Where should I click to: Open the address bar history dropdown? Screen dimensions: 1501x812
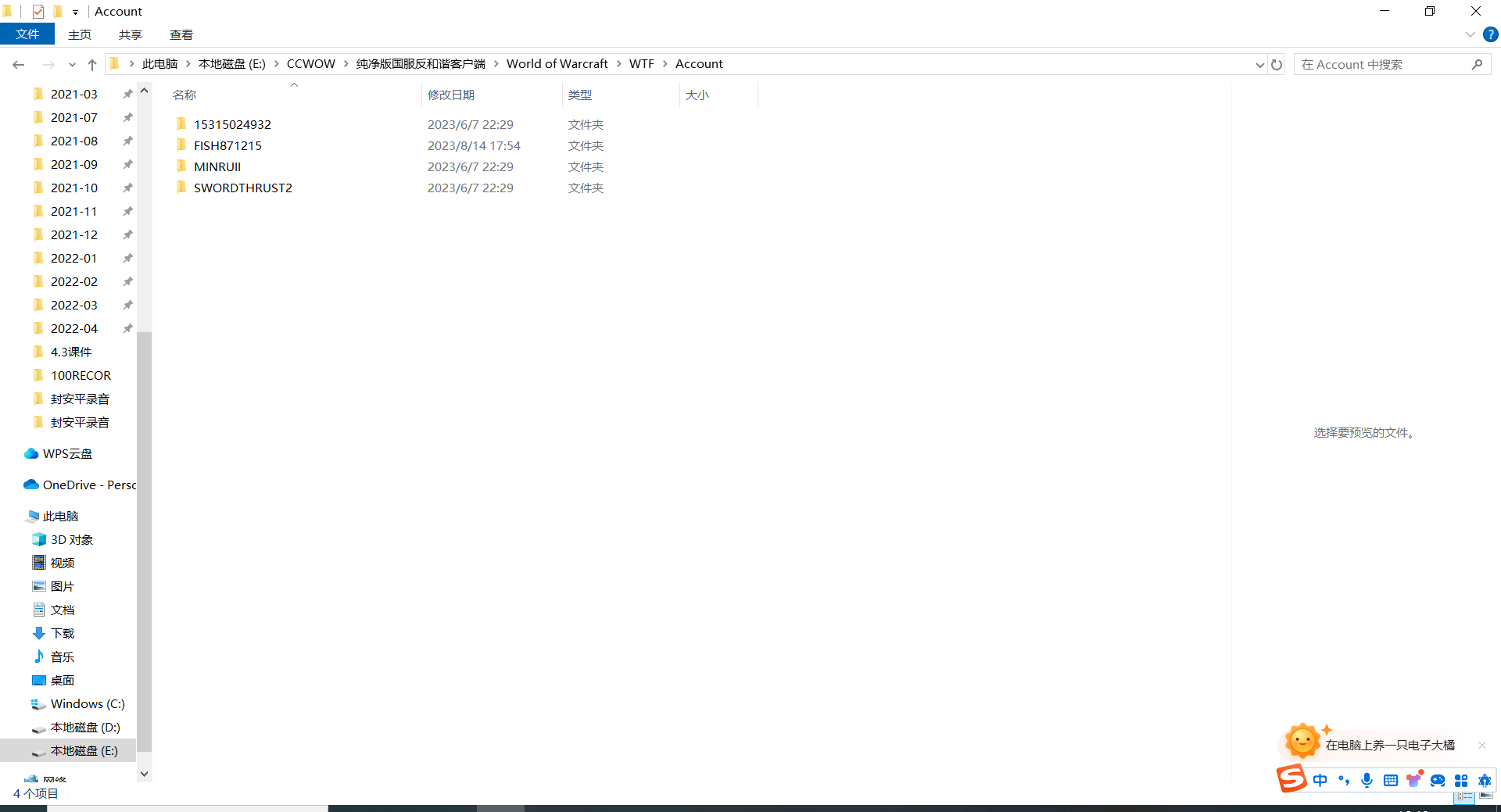coord(1259,65)
